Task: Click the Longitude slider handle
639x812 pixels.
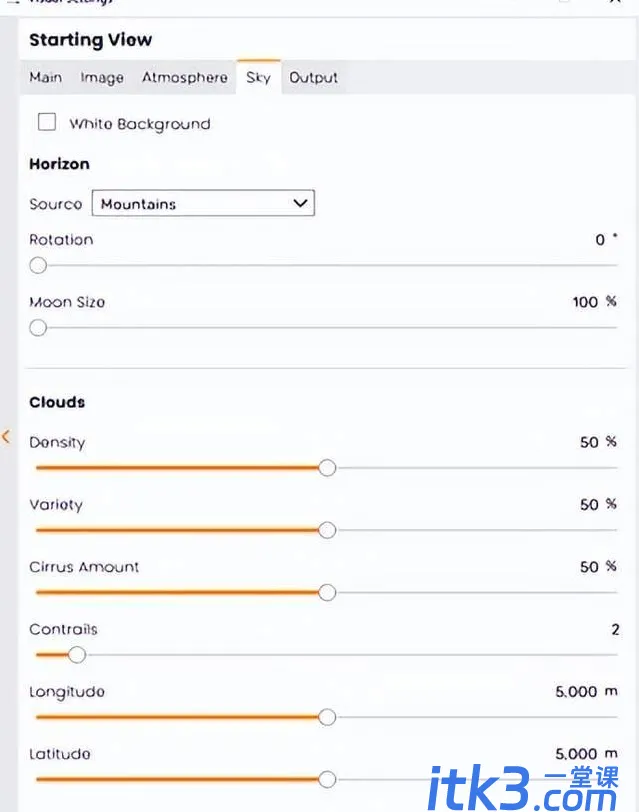Action: click(327, 717)
